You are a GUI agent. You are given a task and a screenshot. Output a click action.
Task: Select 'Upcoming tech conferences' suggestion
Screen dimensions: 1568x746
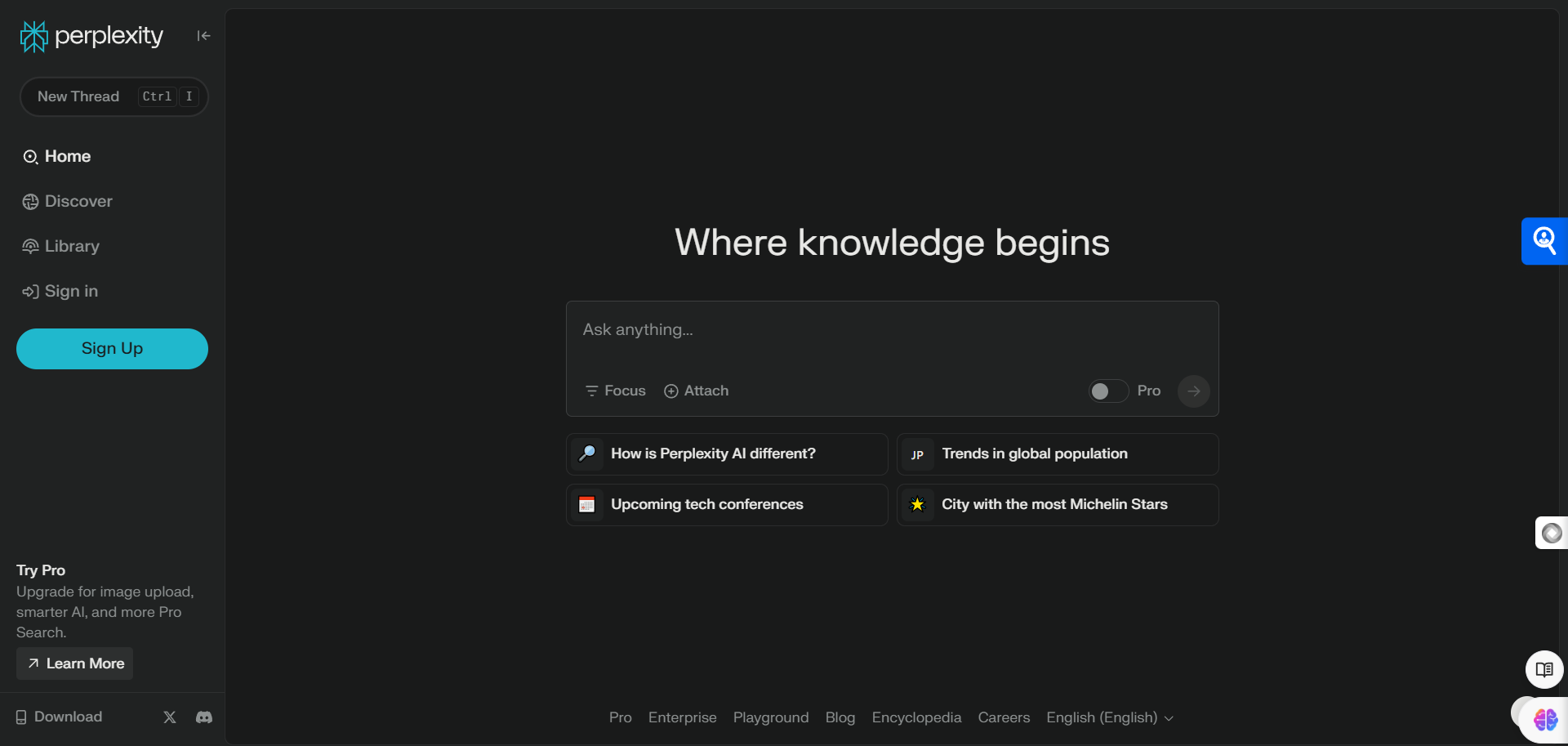pos(727,505)
